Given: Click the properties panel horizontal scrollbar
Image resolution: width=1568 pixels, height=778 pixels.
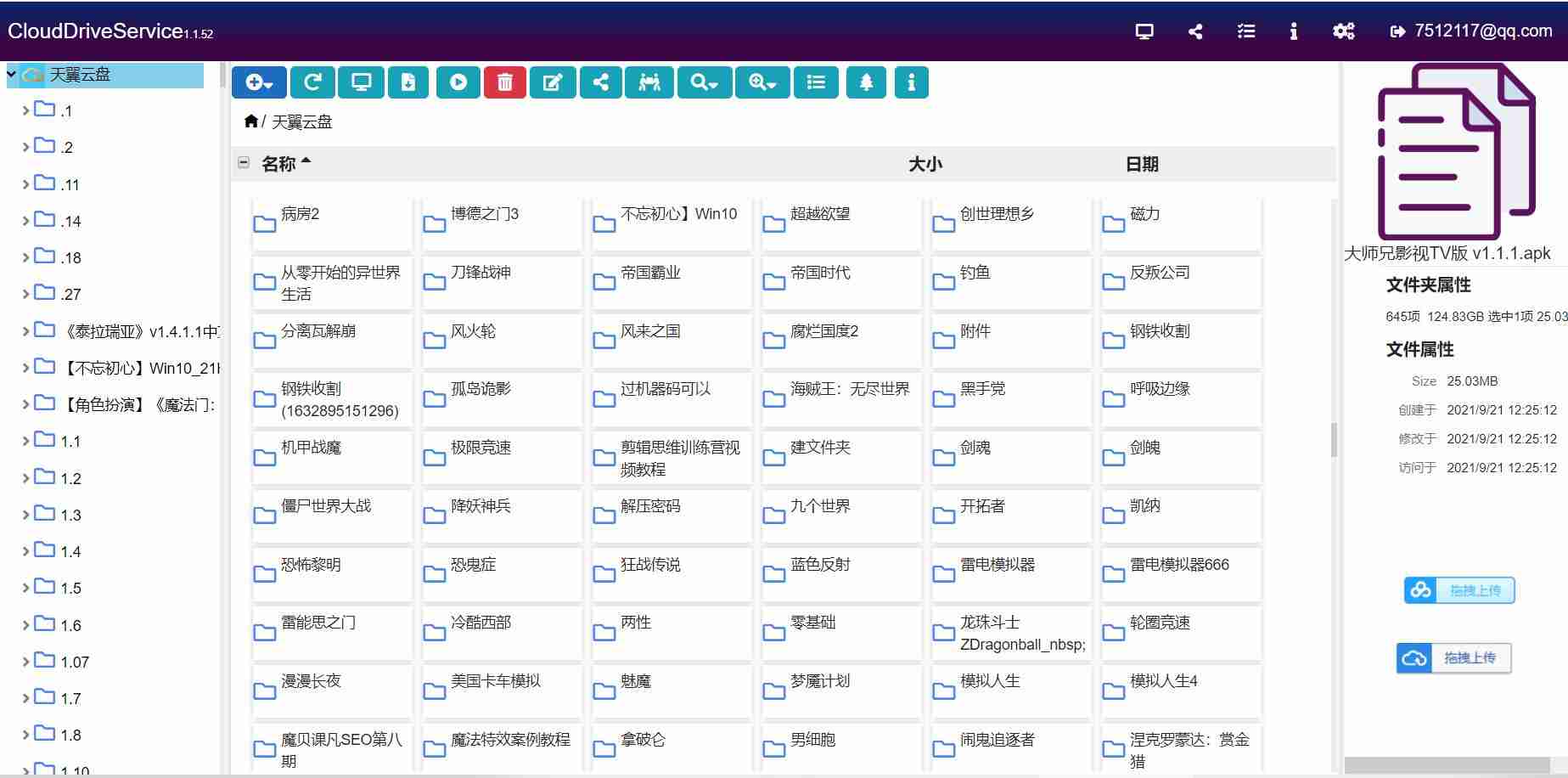Looking at the screenshot, I should click(1447, 765).
